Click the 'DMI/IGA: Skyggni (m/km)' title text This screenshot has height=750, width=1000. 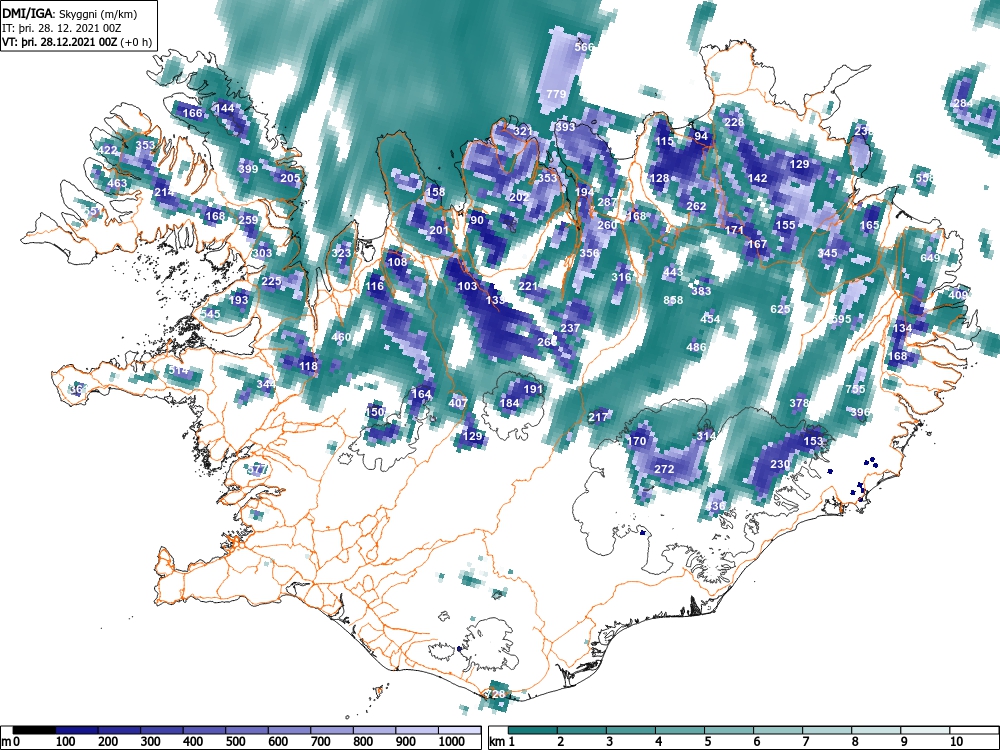[70, 14]
